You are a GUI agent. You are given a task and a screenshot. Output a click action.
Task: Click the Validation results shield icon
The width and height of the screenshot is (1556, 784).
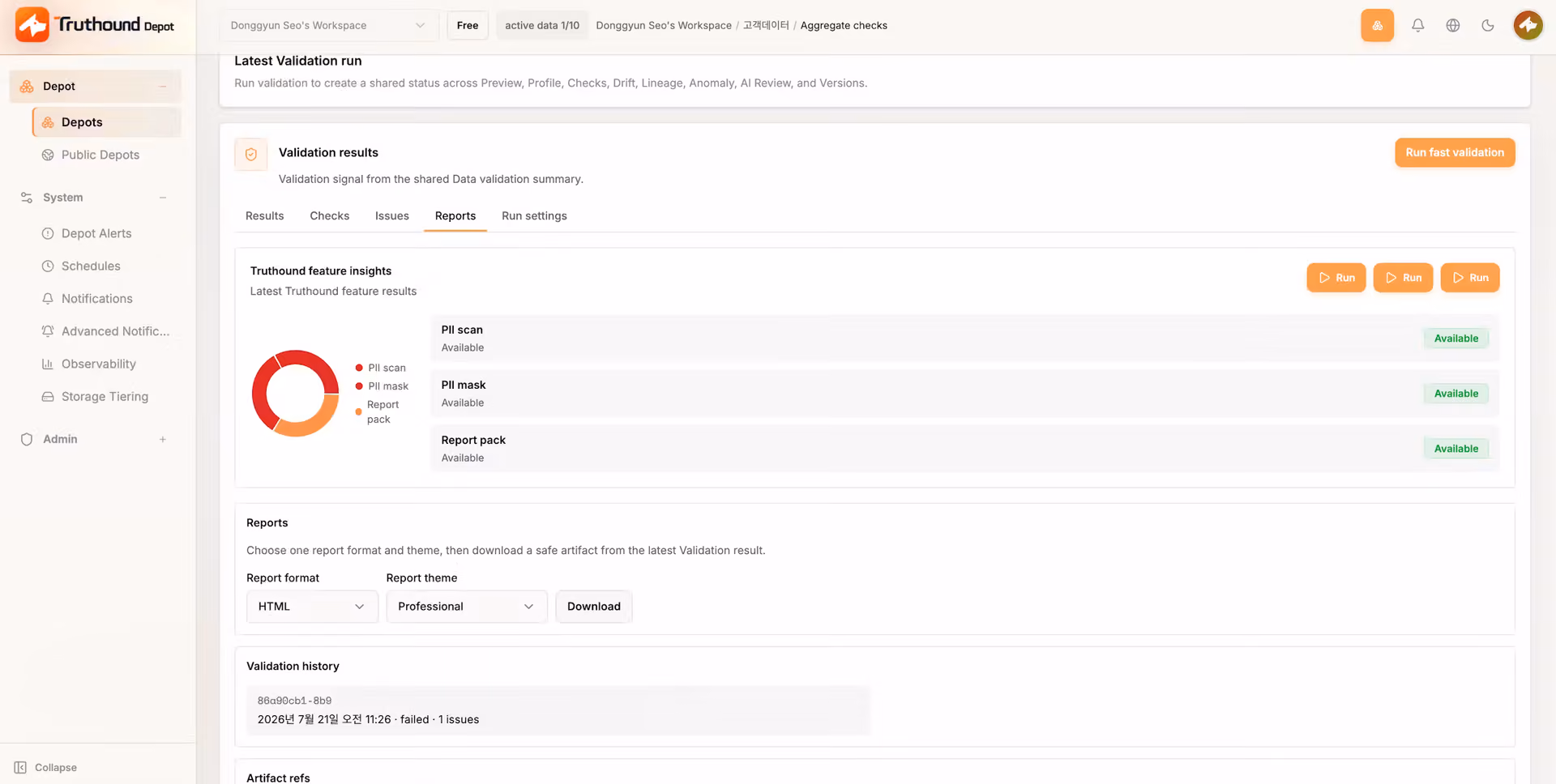click(x=251, y=154)
